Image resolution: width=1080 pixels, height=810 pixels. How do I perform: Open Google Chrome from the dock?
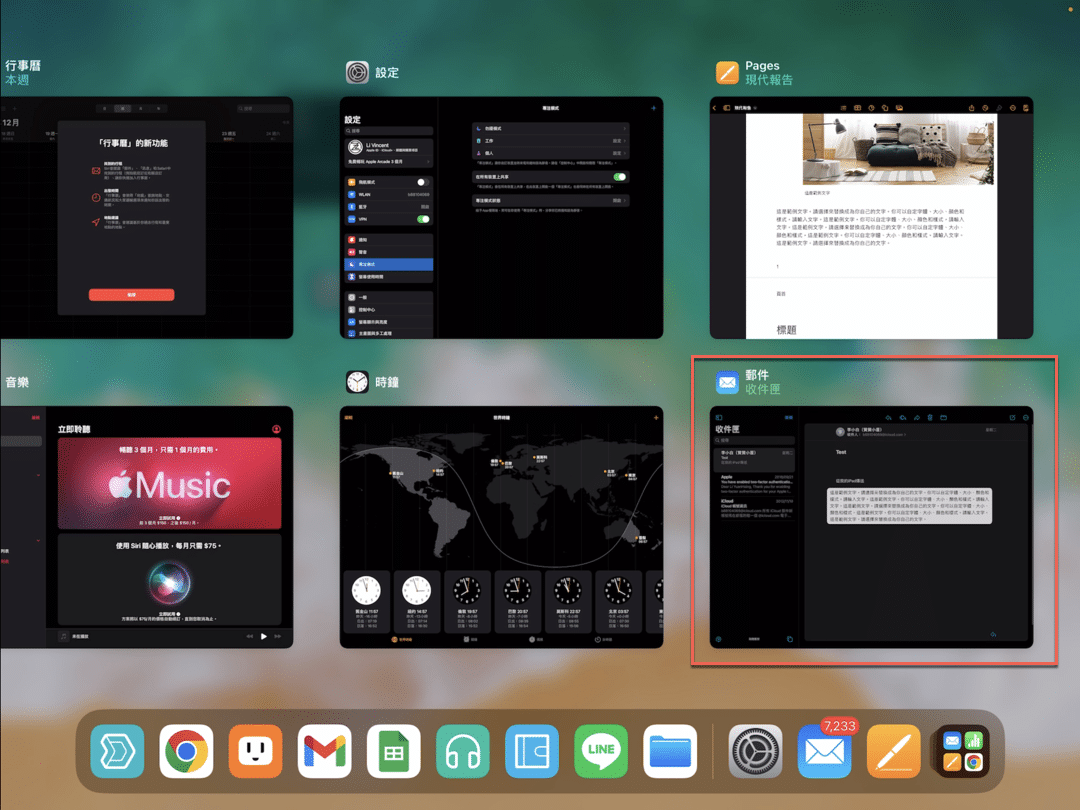pyautogui.click(x=186, y=751)
